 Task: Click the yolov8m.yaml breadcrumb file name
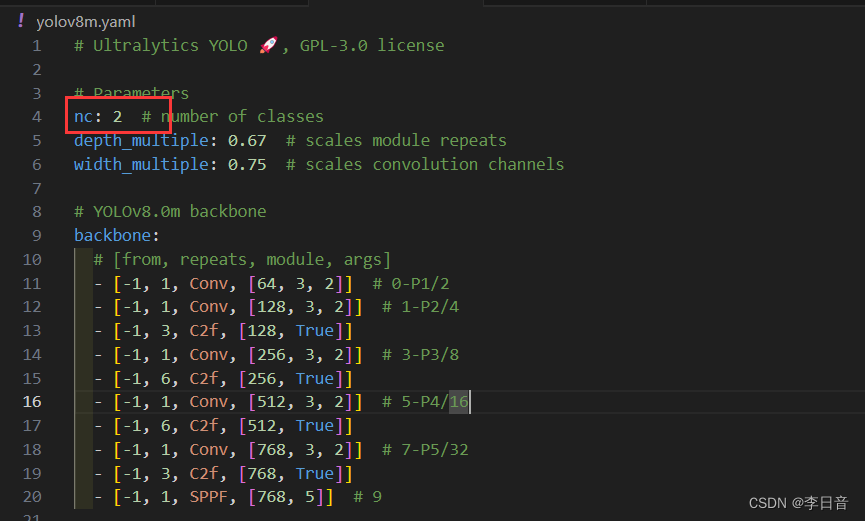pyautogui.click(x=86, y=22)
